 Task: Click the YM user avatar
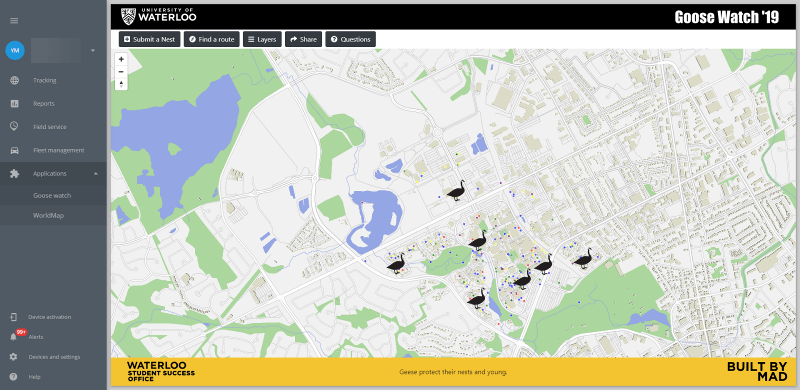[15, 51]
